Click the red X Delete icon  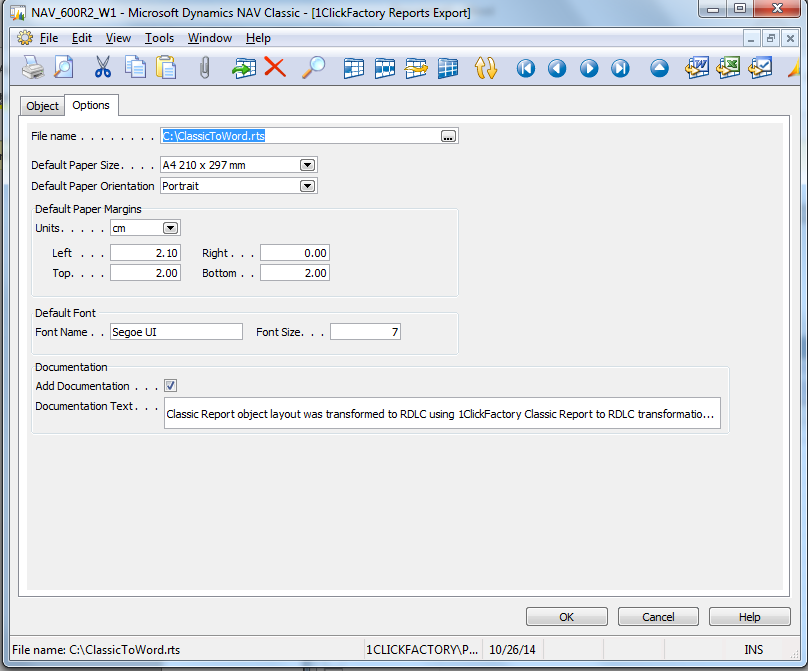coord(275,68)
